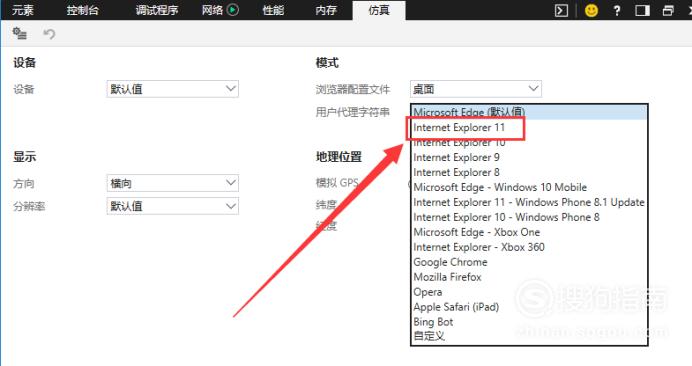Pick Internet Explorer 8 from the list

tap(529, 172)
